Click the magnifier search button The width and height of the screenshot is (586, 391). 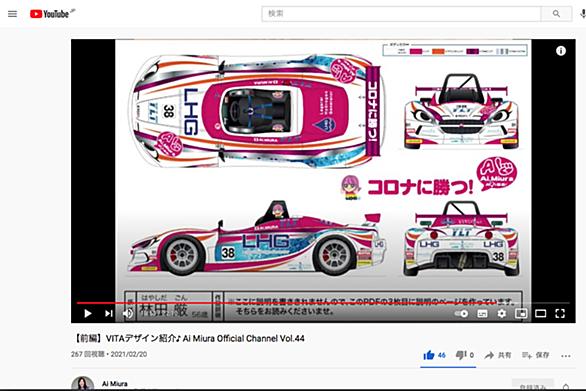[556, 14]
